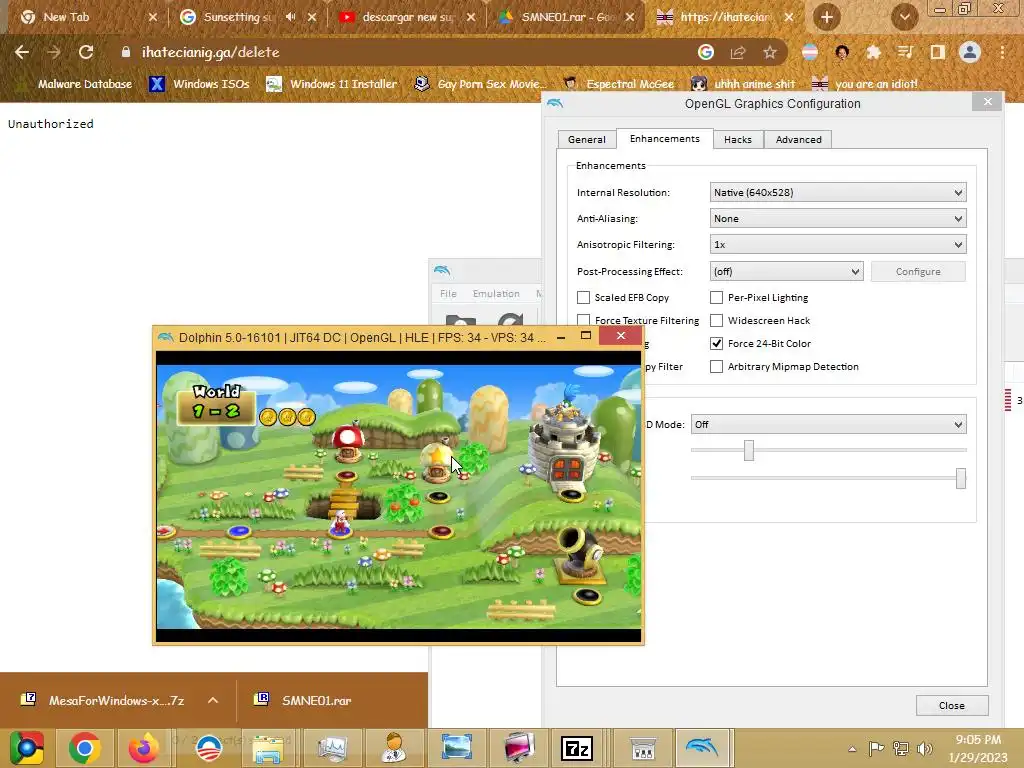This screenshot has width=1024, height=768.
Task: Open the Anisotropic Filtering dropdown
Action: click(x=838, y=245)
